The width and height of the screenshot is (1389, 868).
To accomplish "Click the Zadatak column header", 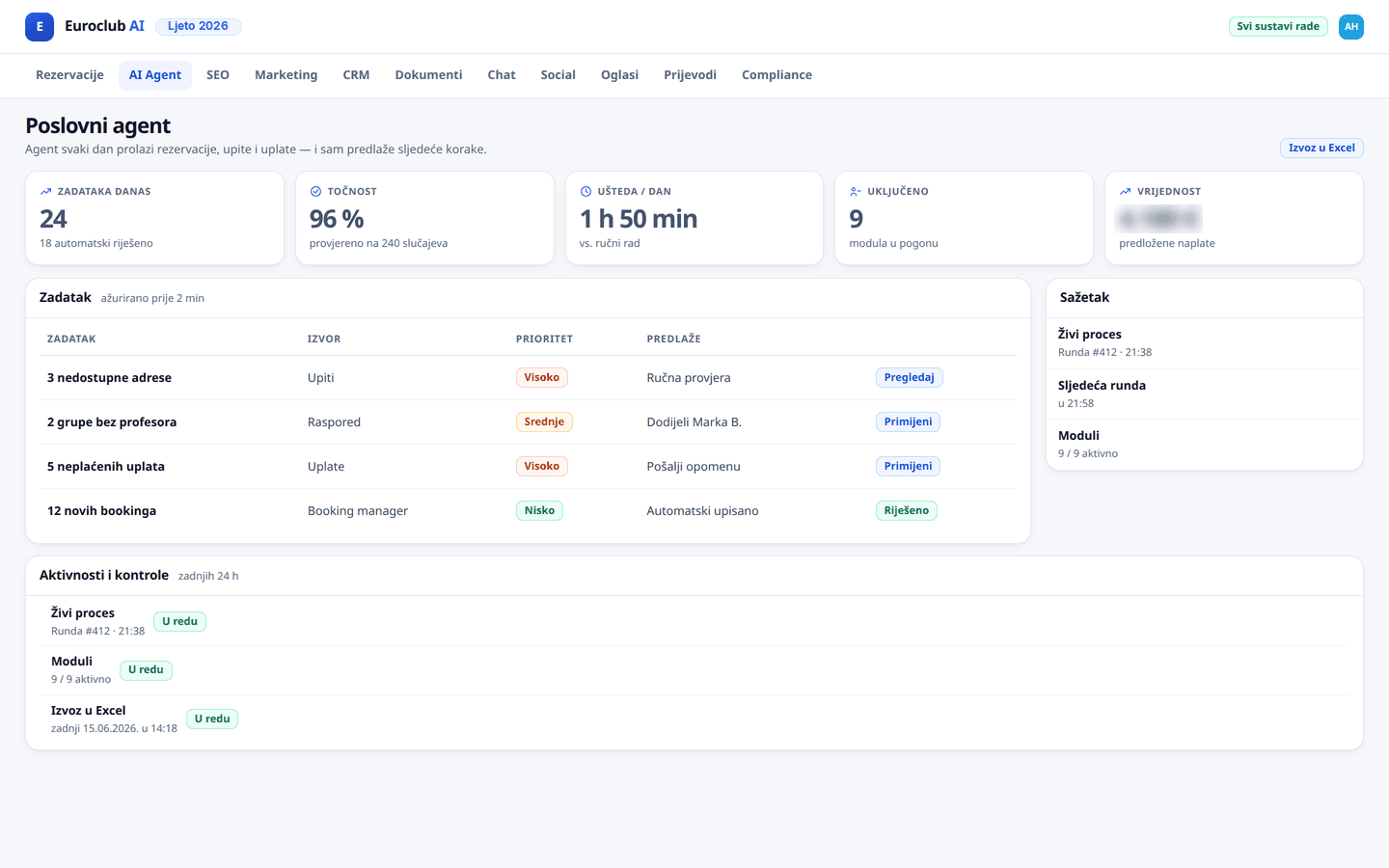I will click(x=71, y=339).
